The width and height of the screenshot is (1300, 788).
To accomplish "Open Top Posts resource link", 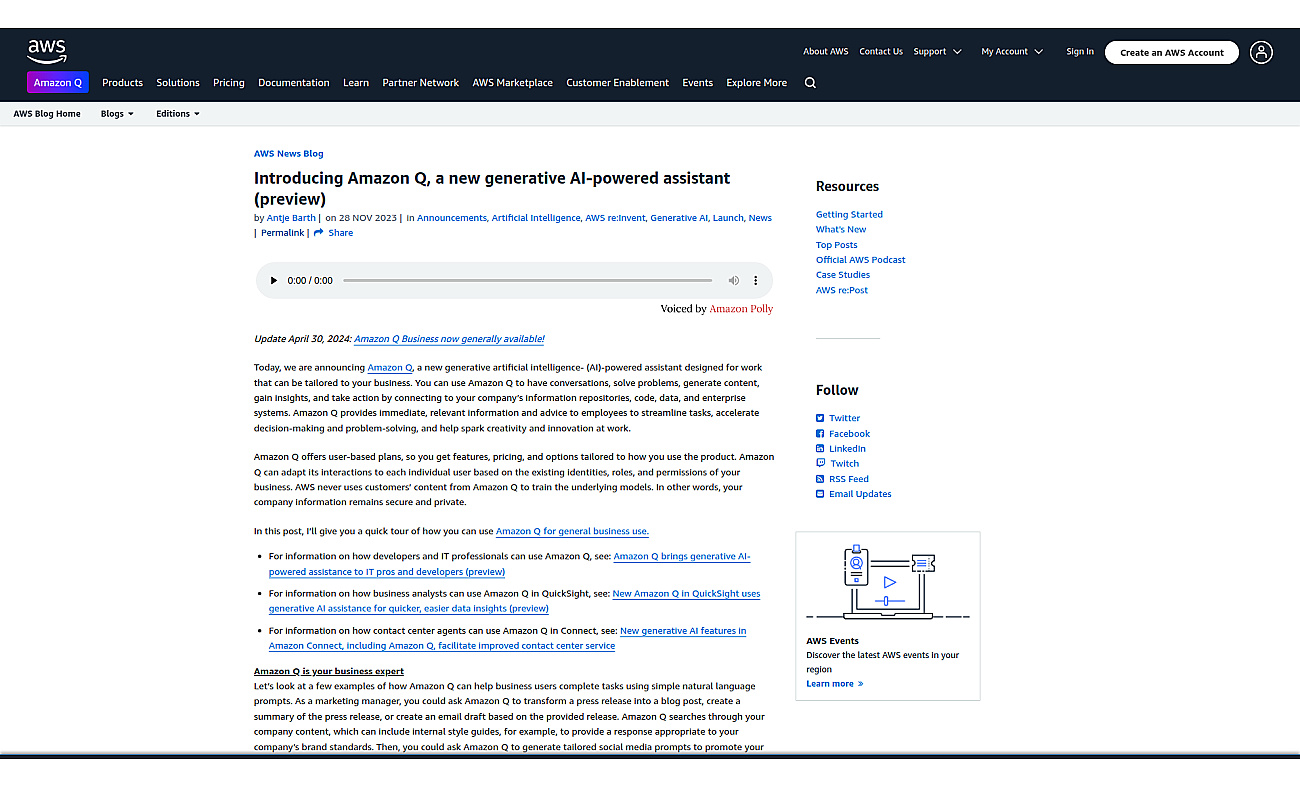I will tap(836, 245).
